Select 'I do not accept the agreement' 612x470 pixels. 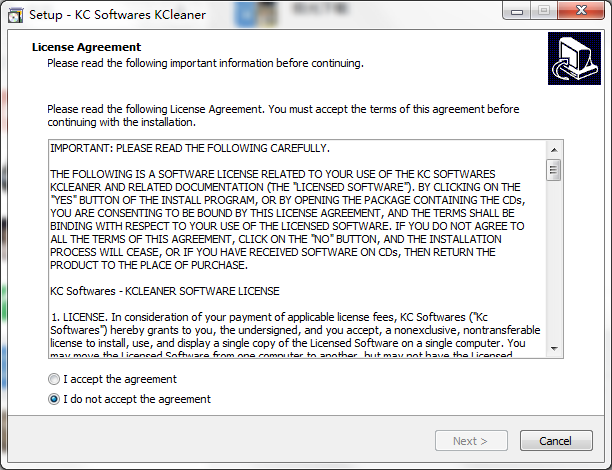pos(53,399)
